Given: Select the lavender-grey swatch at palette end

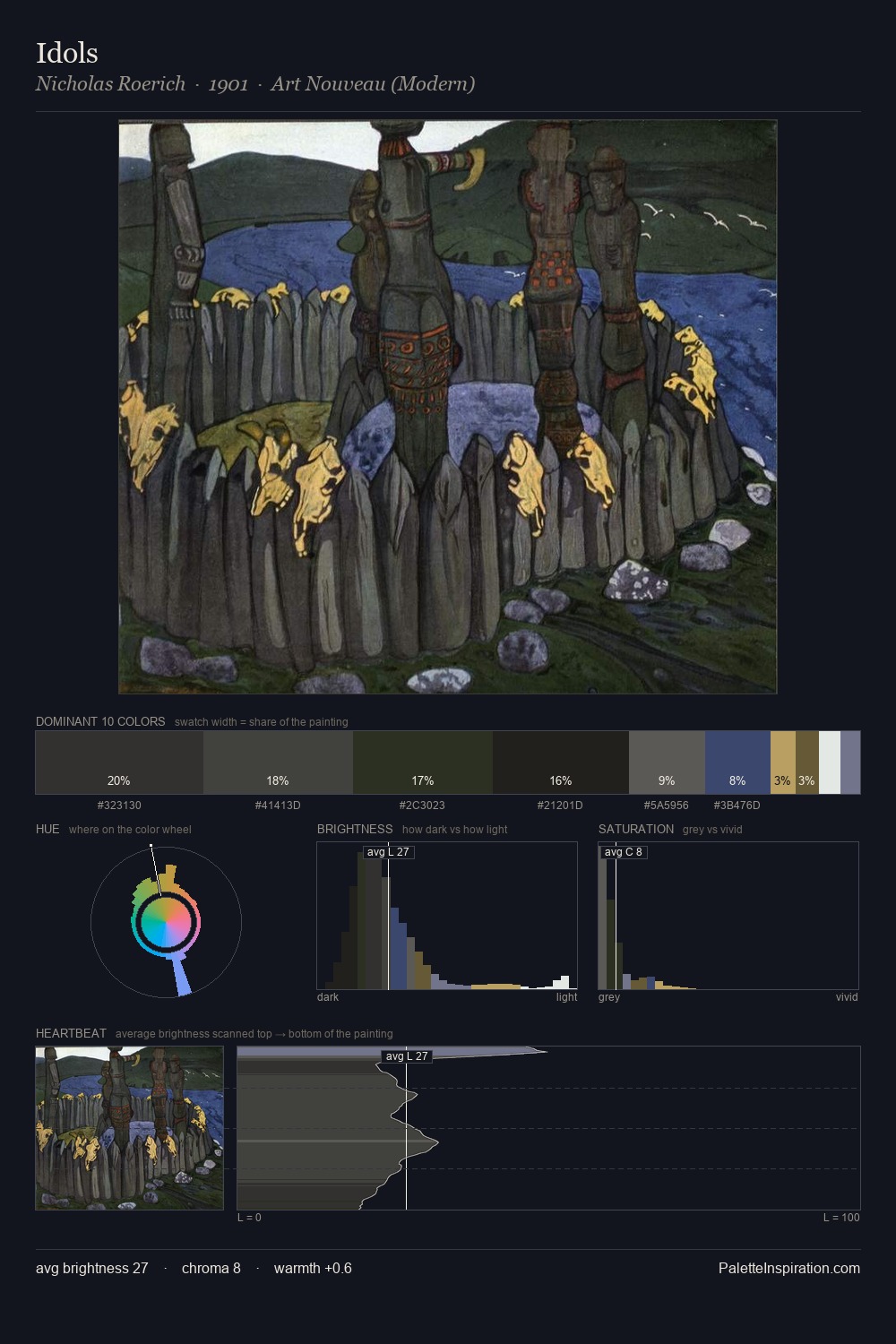Looking at the screenshot, I should tap(850, 762).
